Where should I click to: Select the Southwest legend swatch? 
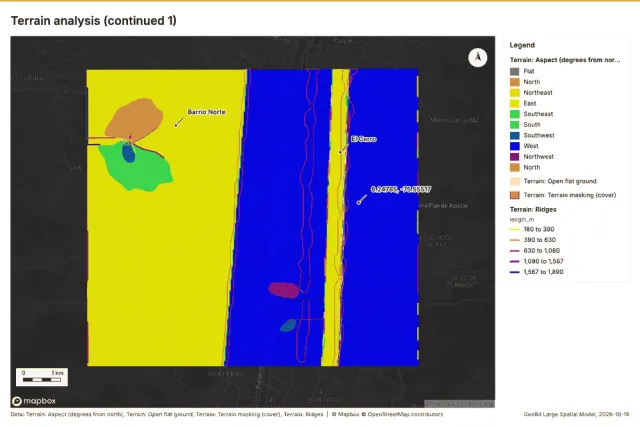(515, 135)
